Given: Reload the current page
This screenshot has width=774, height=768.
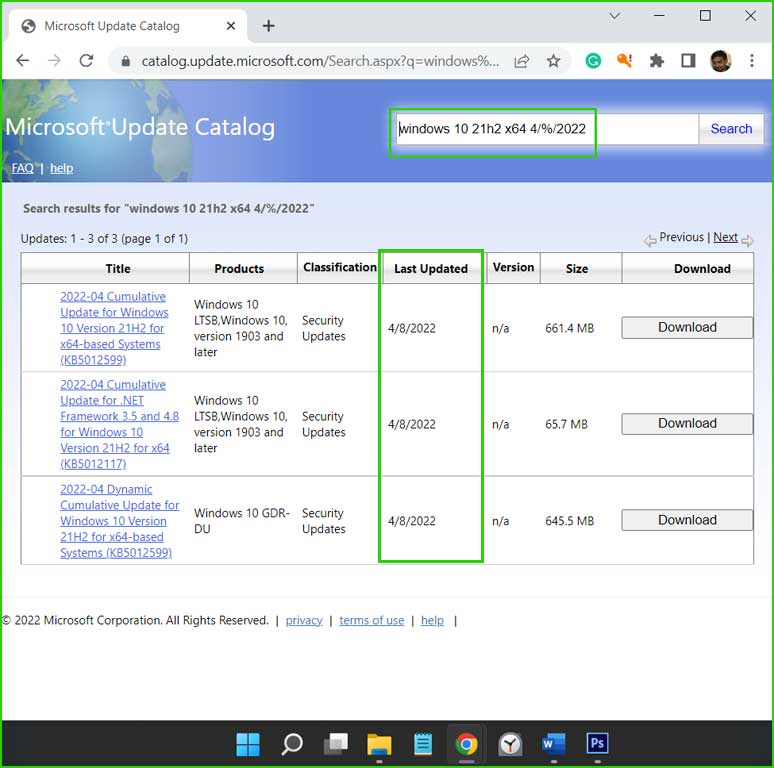Looking at the screenshot, I should click(86, 61).
